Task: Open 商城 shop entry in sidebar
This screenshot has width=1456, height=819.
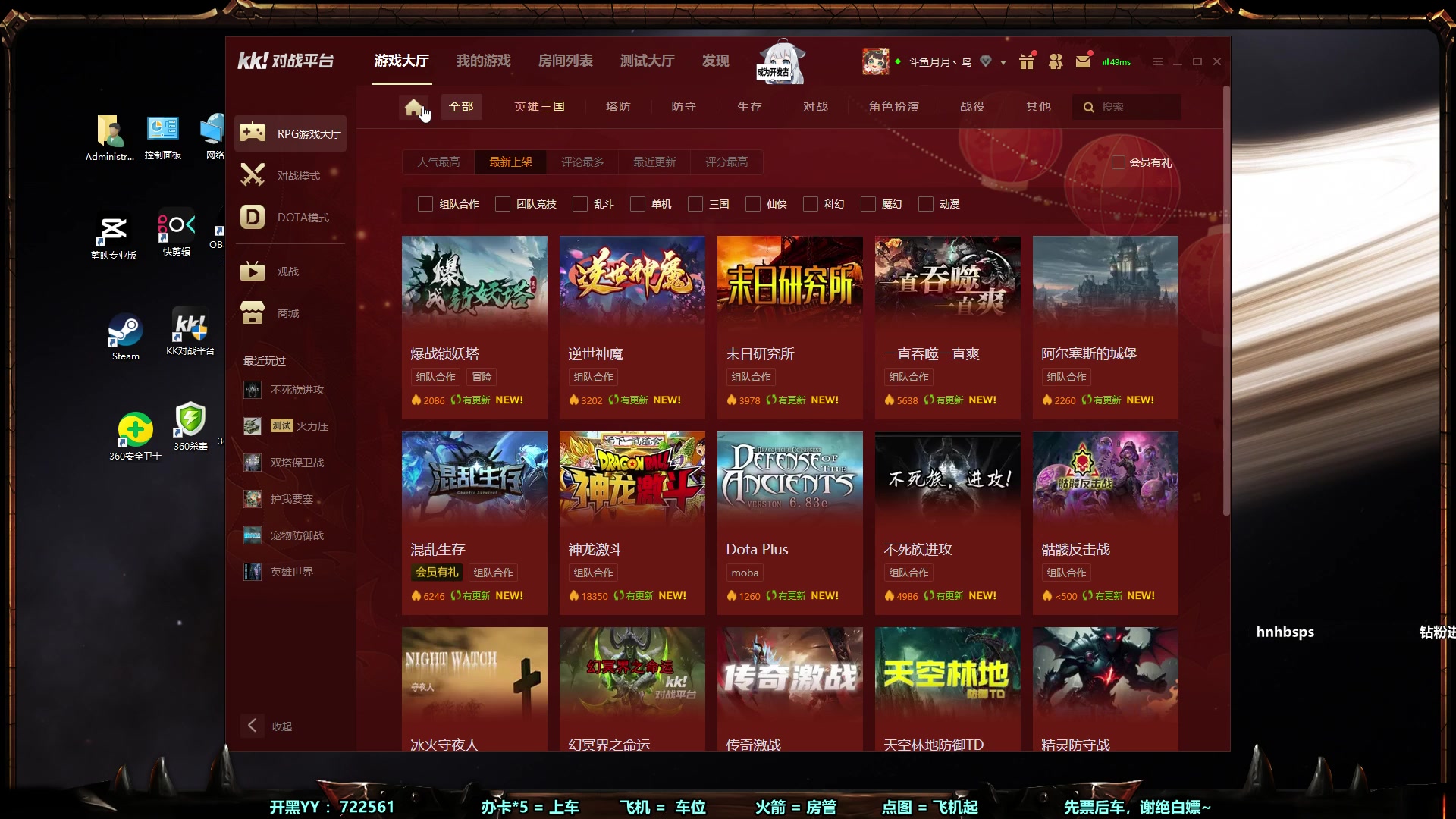Action: 290,312
